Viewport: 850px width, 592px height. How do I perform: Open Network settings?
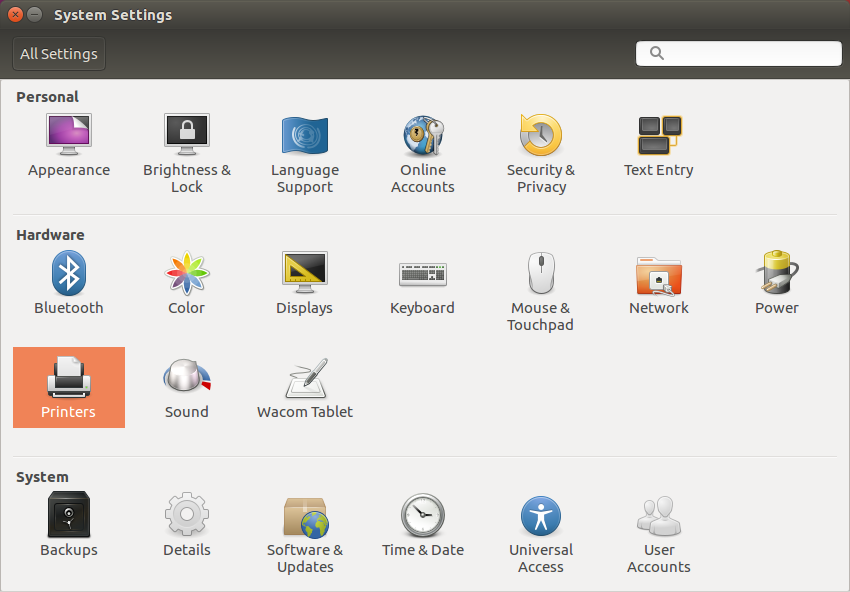tap(659, 283)
